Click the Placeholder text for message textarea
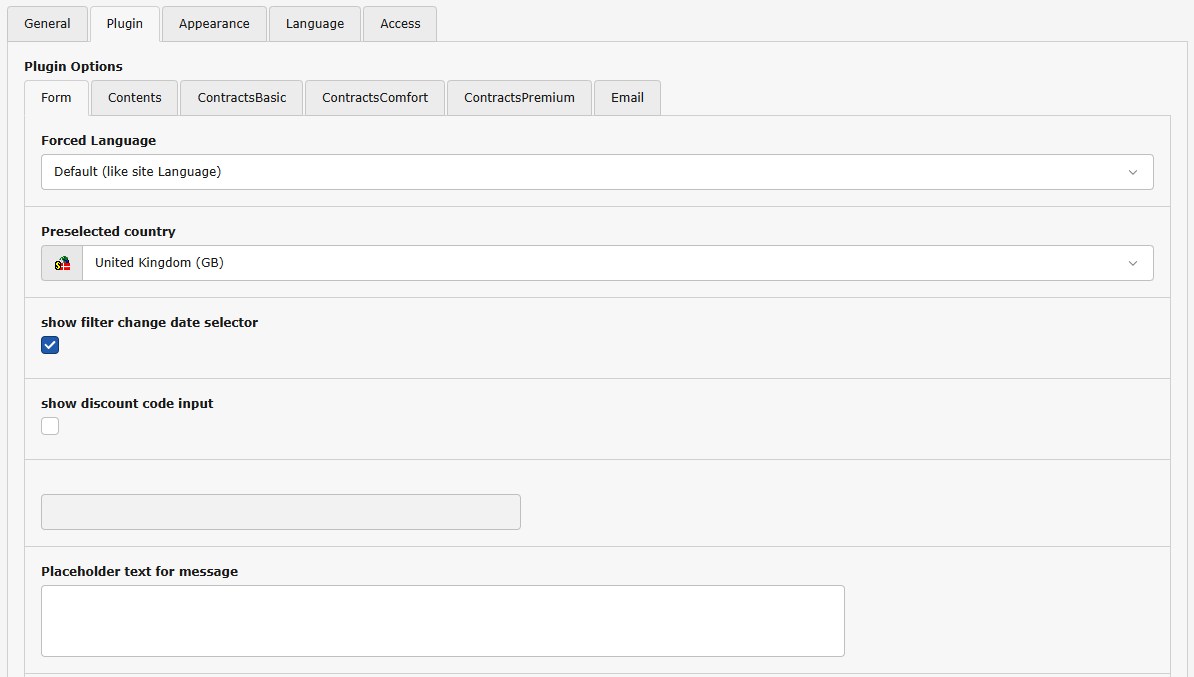This screenshot has height=677, width=1194. (442, 621)
